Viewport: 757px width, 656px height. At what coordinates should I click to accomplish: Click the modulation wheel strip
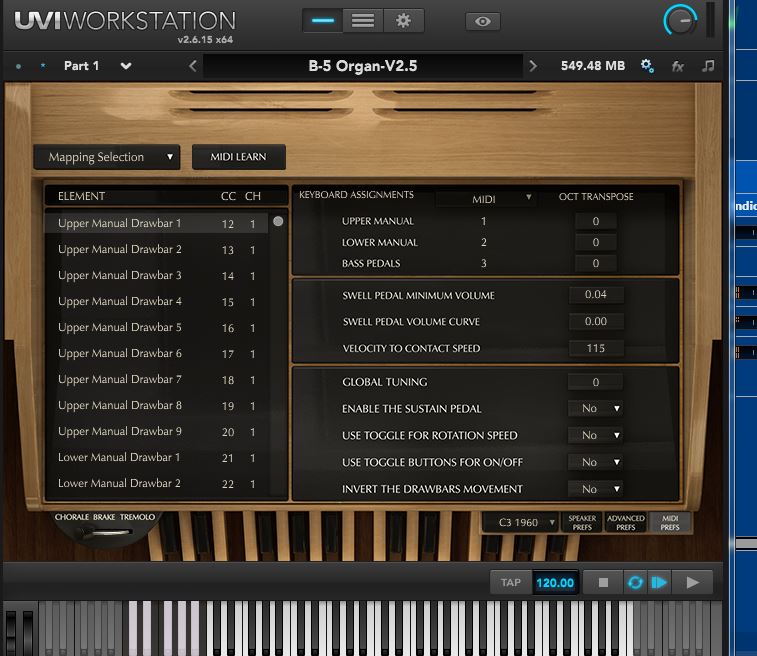[28, 632]
